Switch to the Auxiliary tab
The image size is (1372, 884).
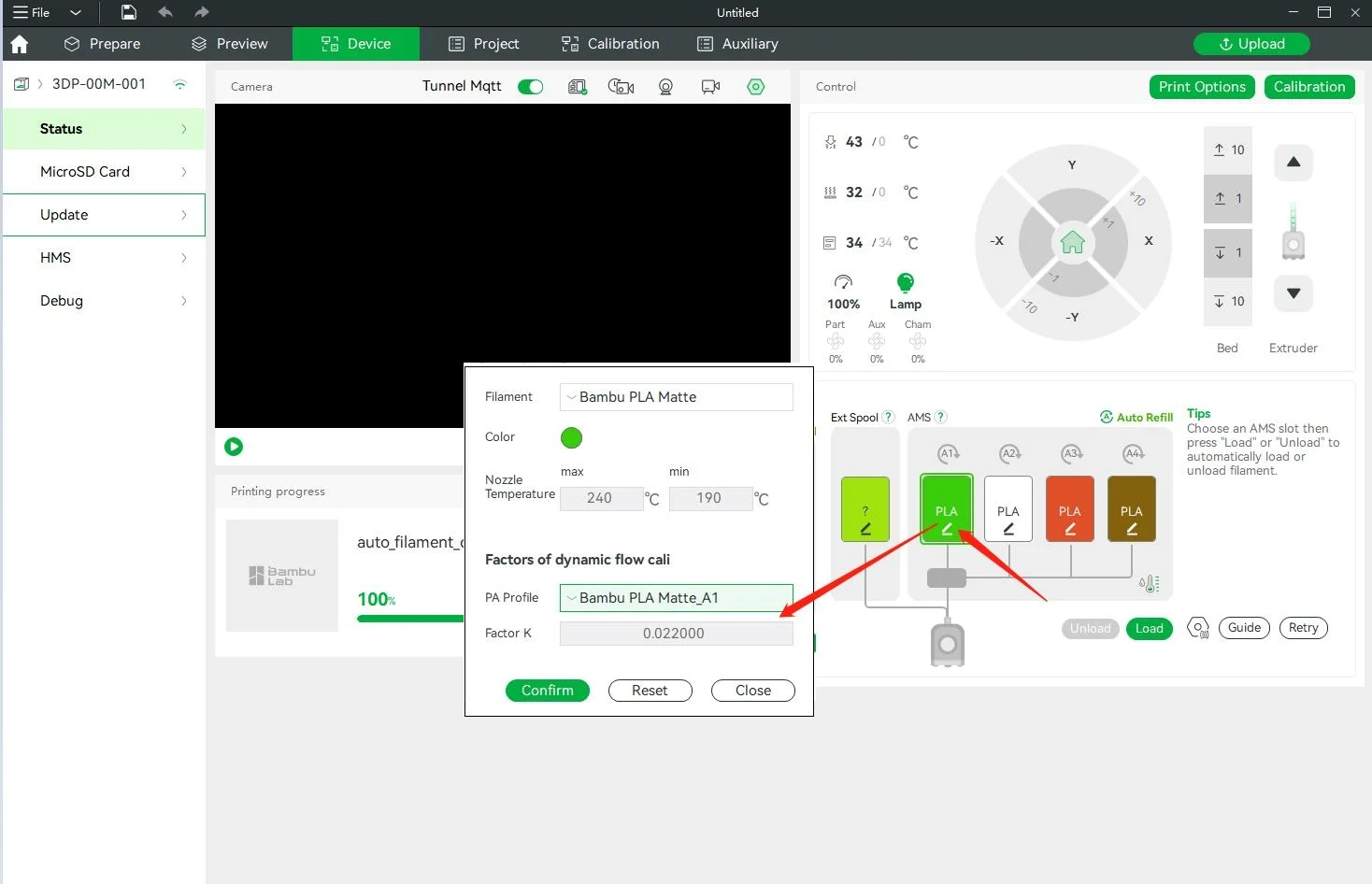point(737,44)
